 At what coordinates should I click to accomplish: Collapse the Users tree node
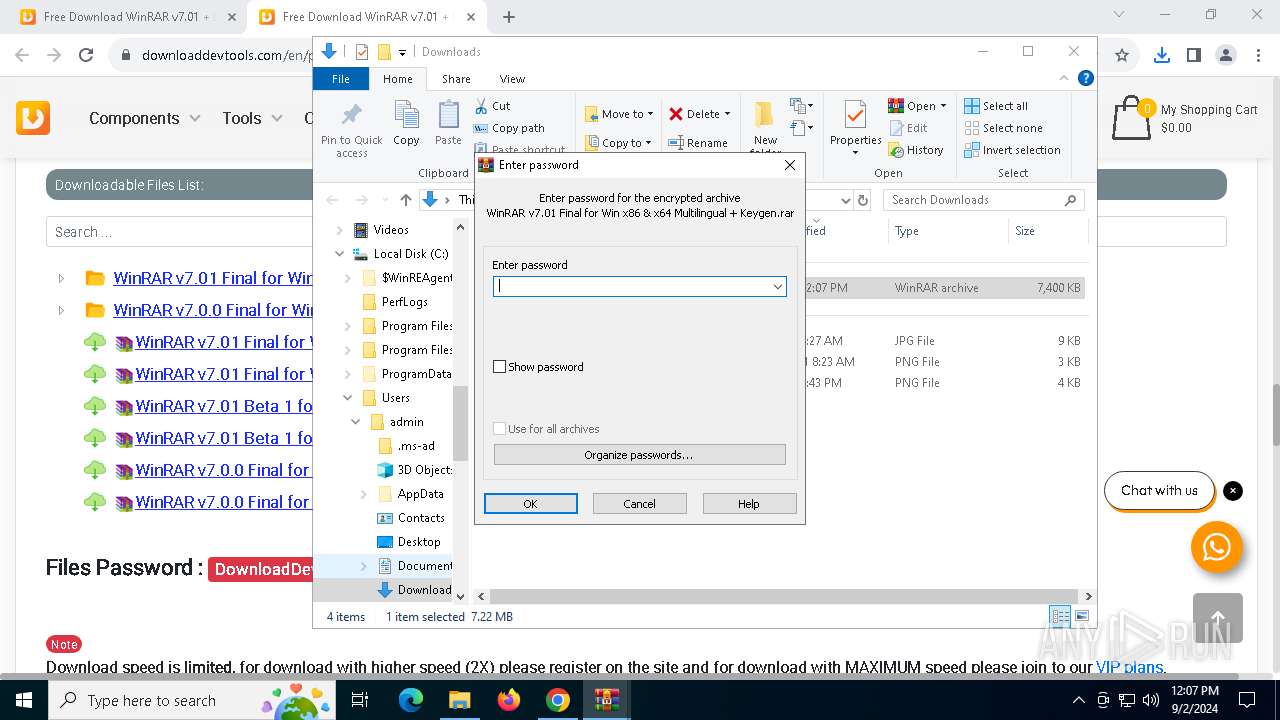[x=348, y=398]
